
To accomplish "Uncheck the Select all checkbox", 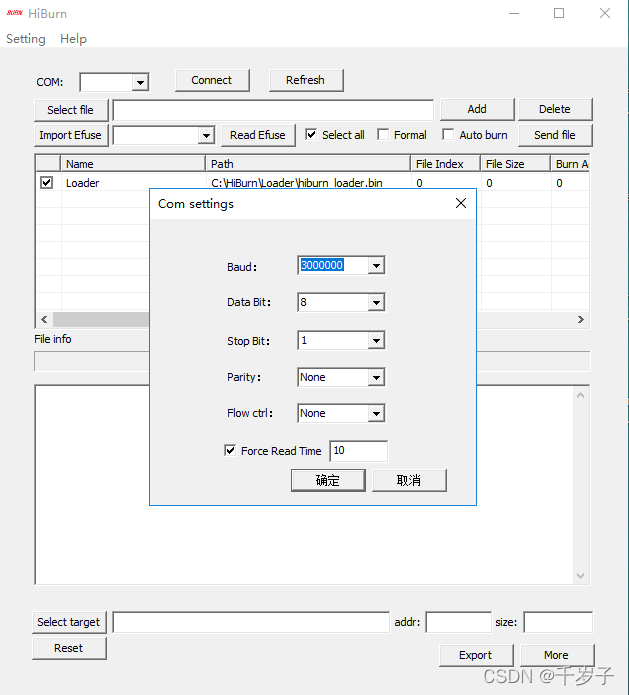I will 311,135.
